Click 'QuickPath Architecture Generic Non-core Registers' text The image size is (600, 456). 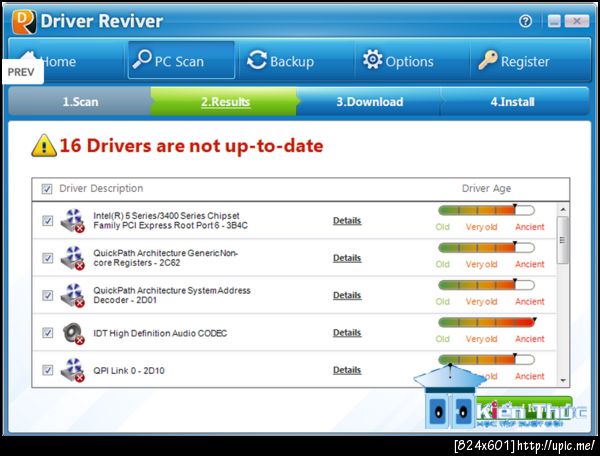[x=165, y=258]
